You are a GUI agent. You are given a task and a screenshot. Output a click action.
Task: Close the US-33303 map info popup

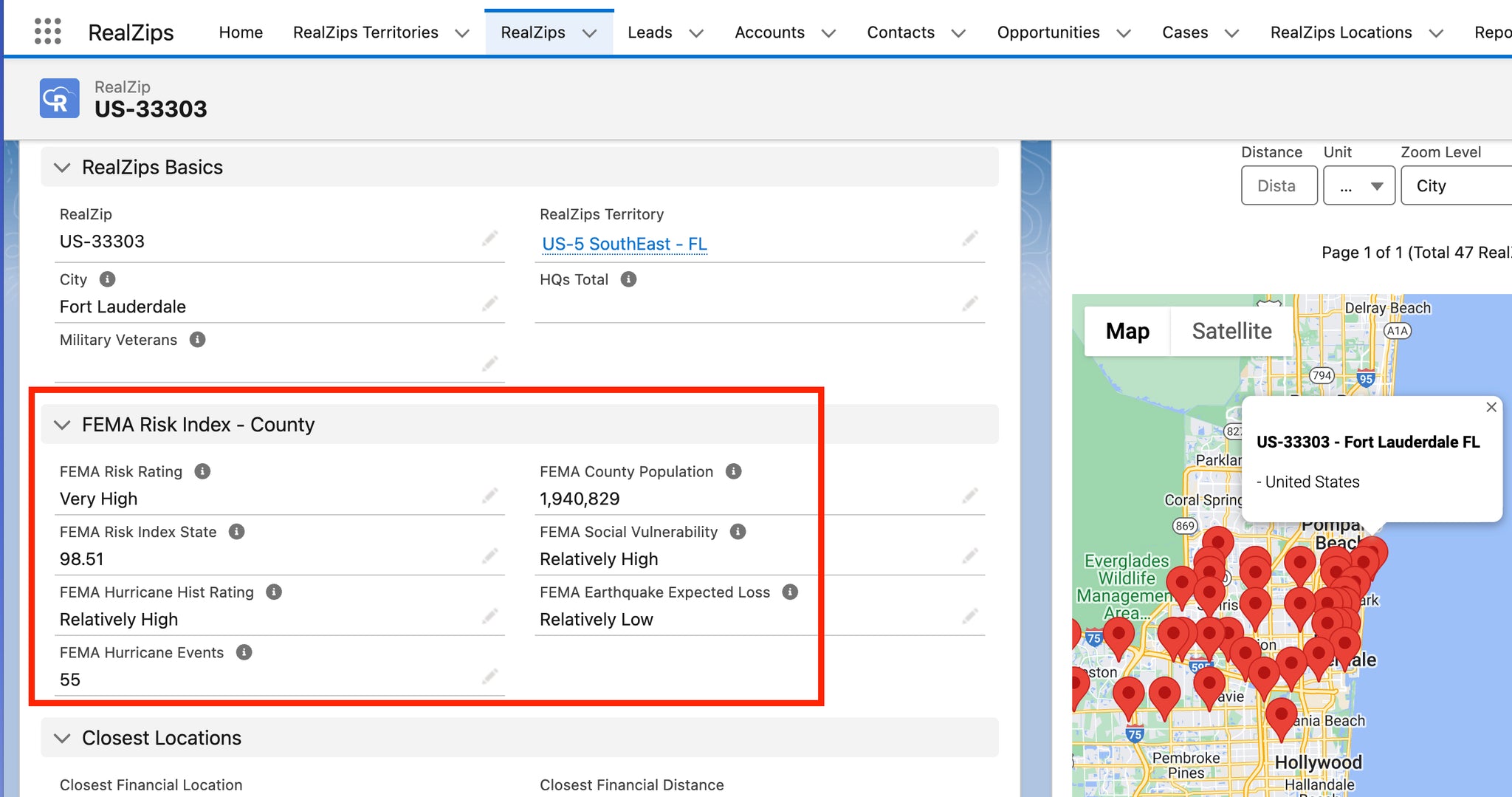1491,407
